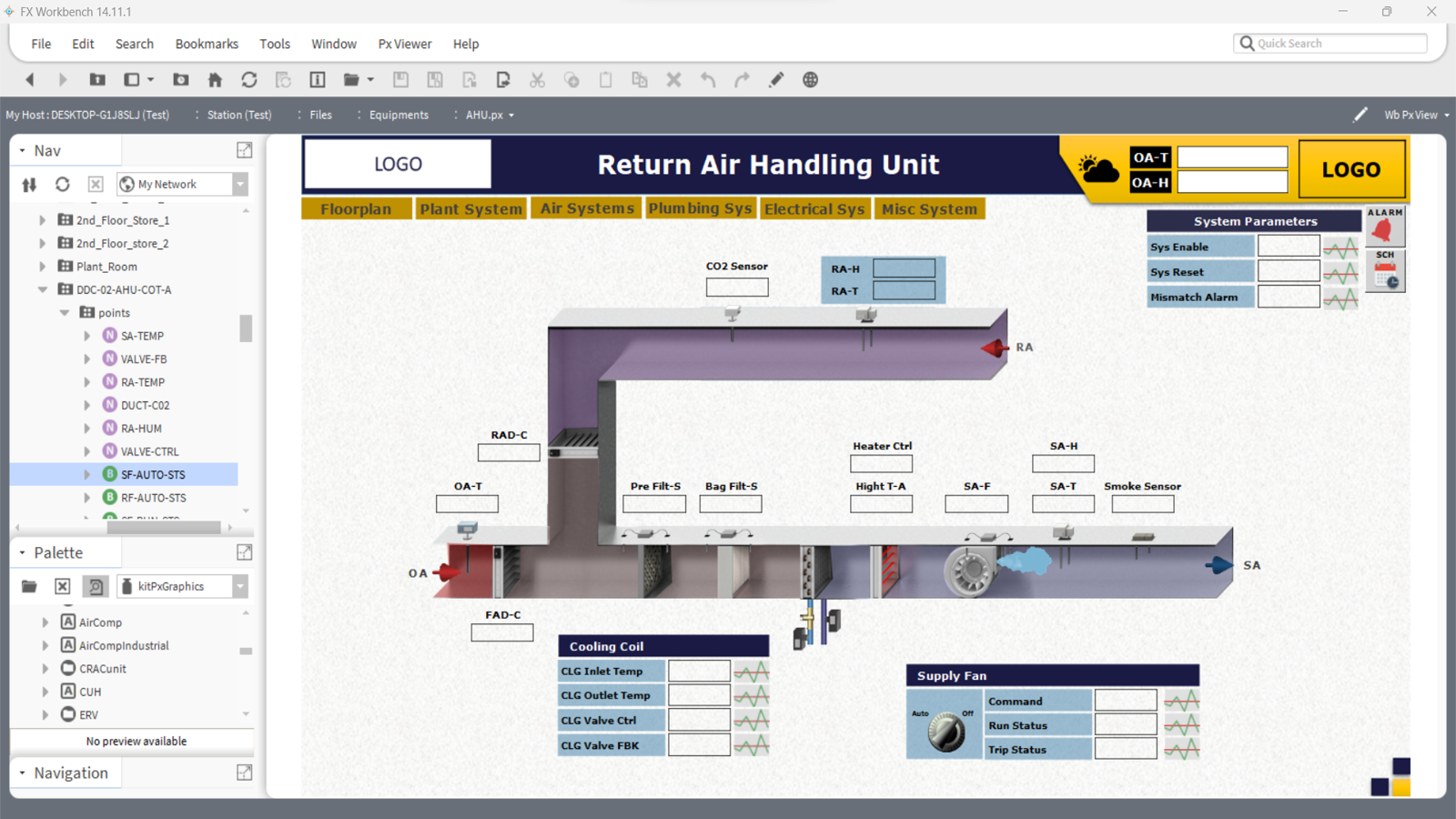Click the Electrical Sys navigation button

[814, 209]
